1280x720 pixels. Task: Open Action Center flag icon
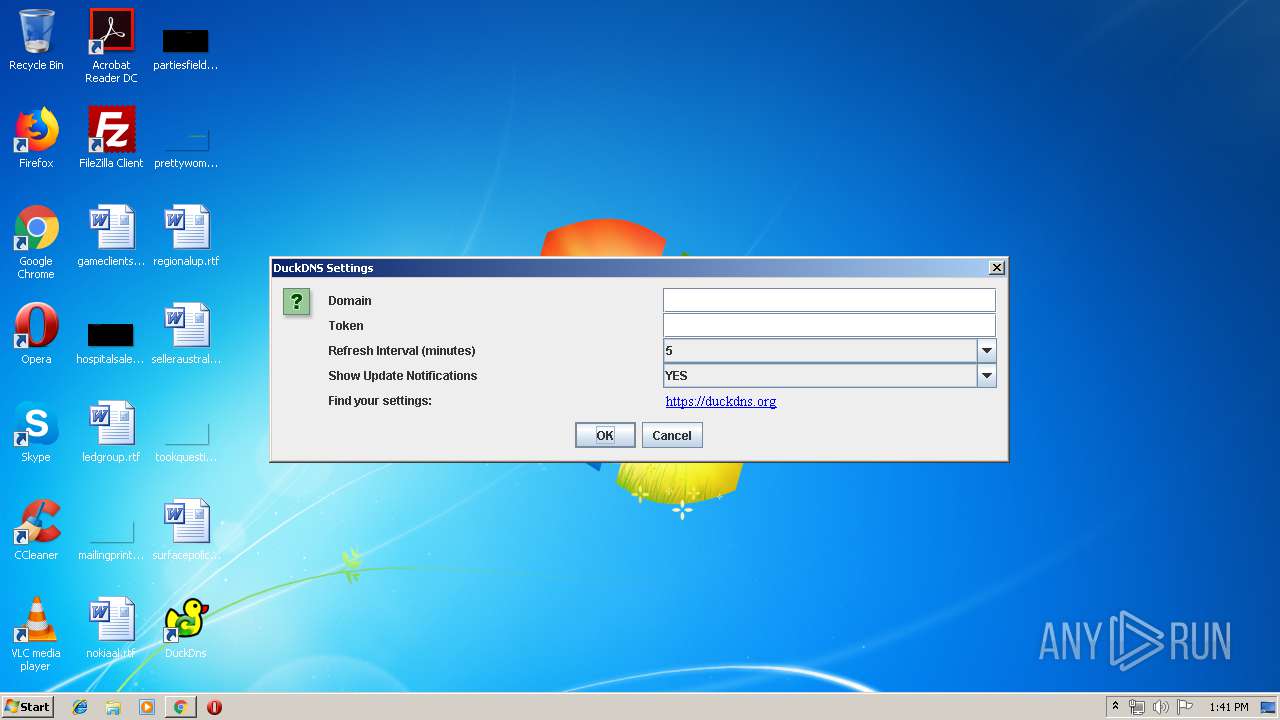(1184, 707)
